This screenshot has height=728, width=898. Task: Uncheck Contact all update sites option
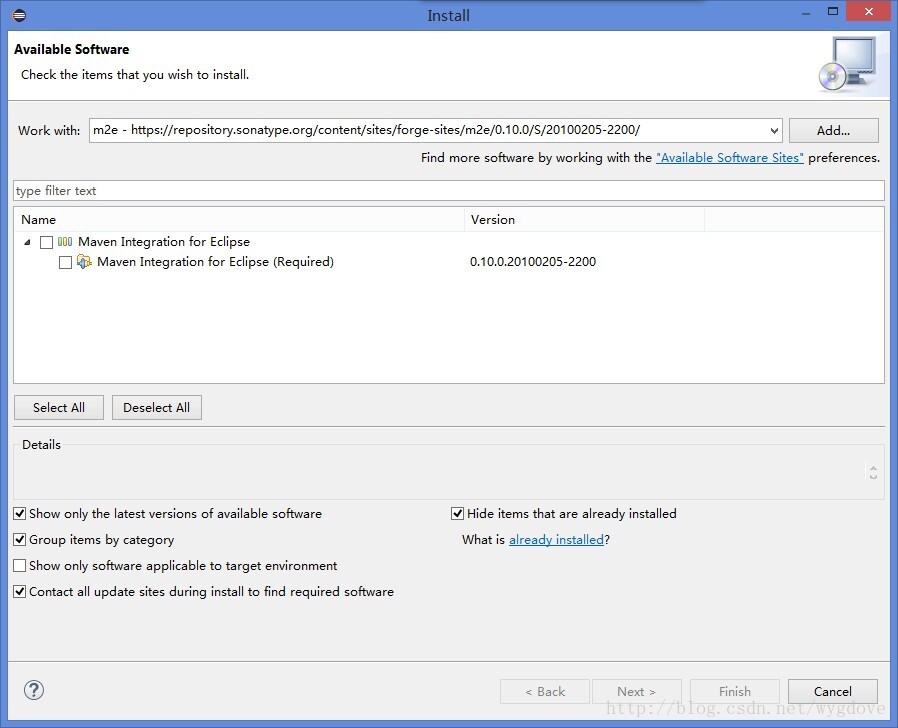point(20,592)
